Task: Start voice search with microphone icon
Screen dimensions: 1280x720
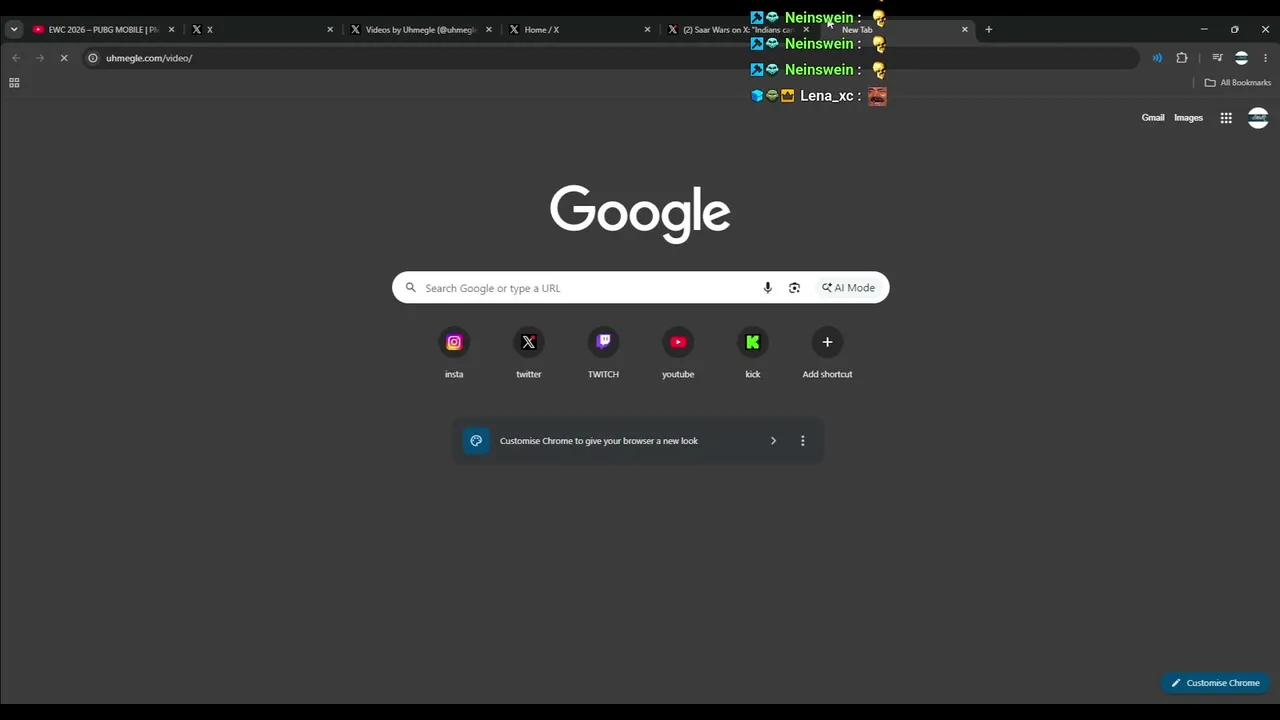Action: click(x=768, y=288)
